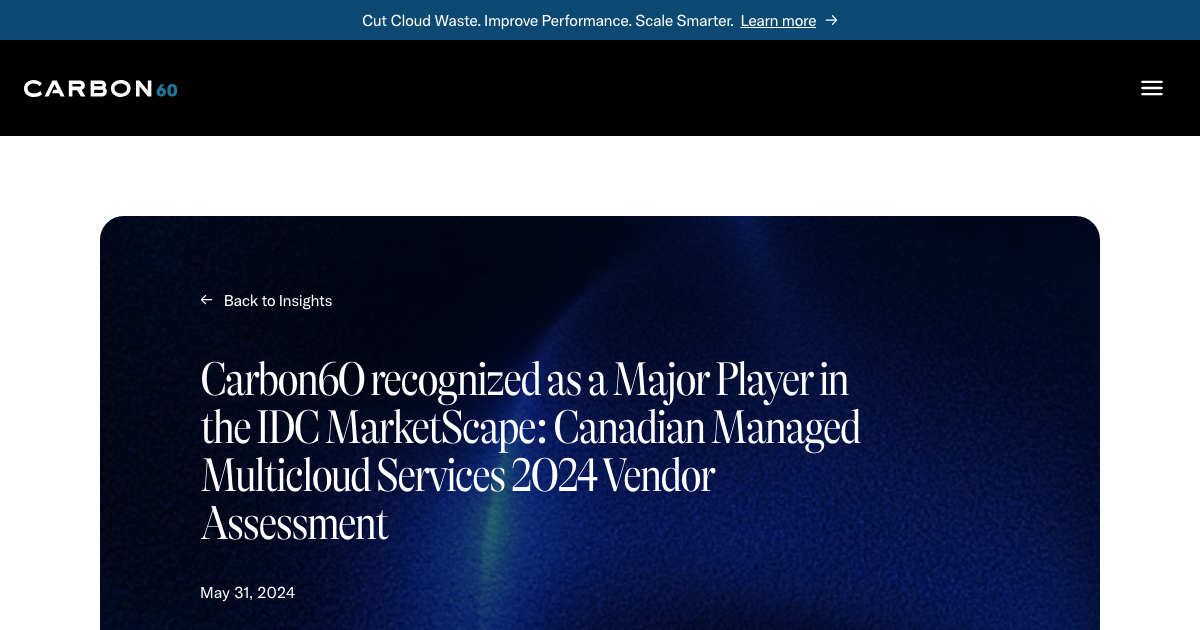Click the Carbon60 logo
Viewport: 1200px width, 630px height.
click(x=101, y=89)
